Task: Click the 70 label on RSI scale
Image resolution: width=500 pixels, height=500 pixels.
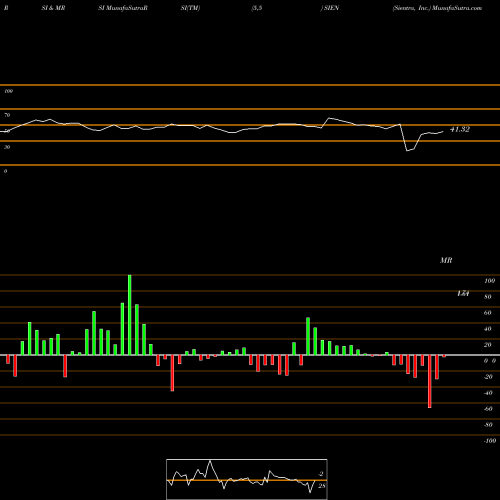Action: point(7,115)
